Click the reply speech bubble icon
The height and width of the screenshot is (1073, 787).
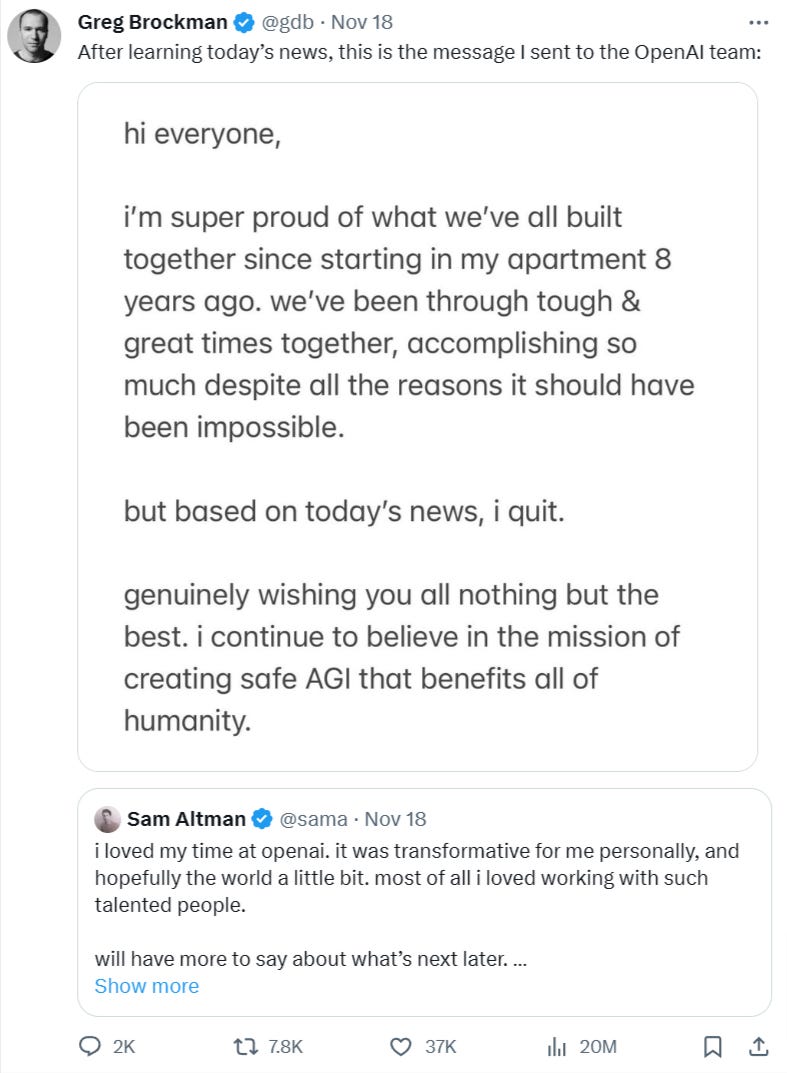92,1046
